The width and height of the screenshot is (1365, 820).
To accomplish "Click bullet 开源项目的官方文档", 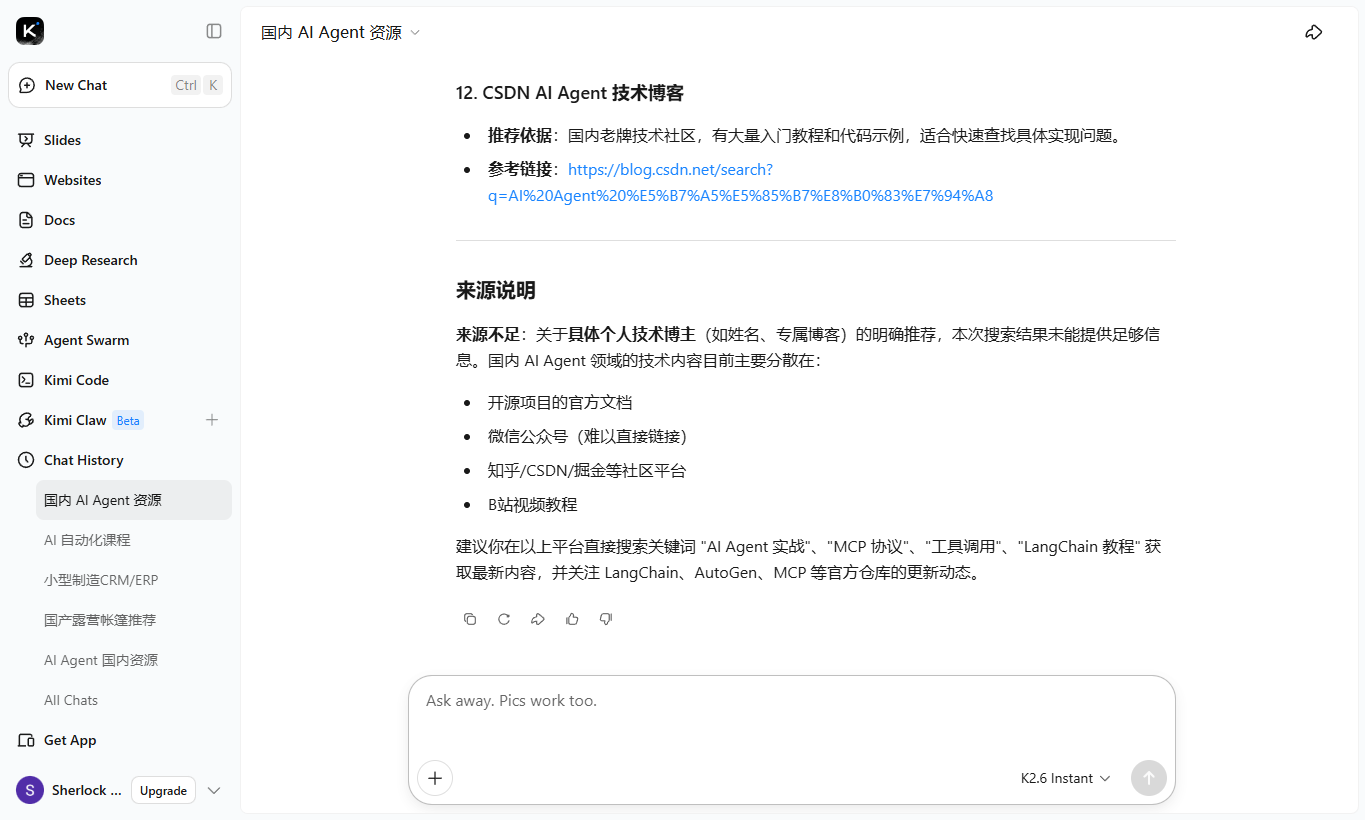I will click(x=560, y=402).
